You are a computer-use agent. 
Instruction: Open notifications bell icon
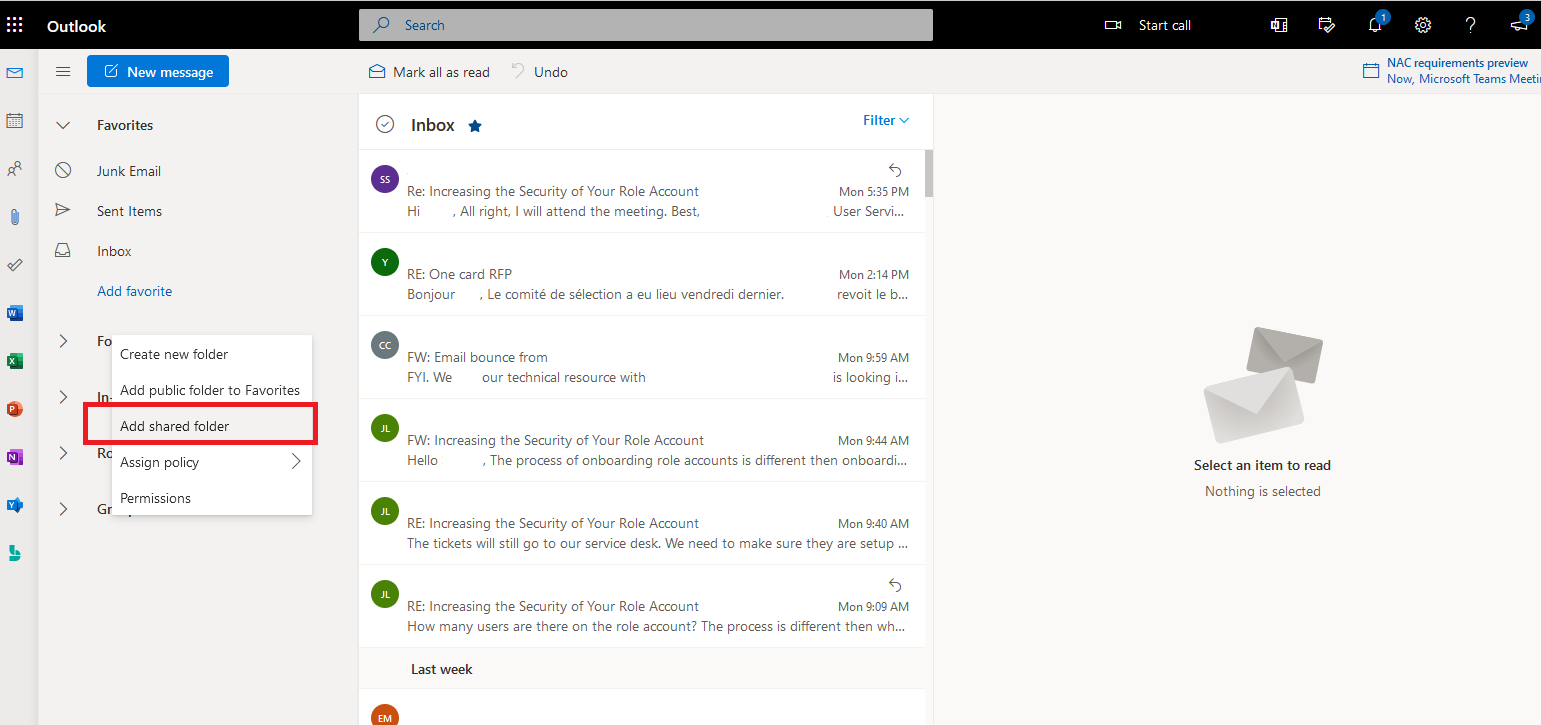pos(1375,25)
